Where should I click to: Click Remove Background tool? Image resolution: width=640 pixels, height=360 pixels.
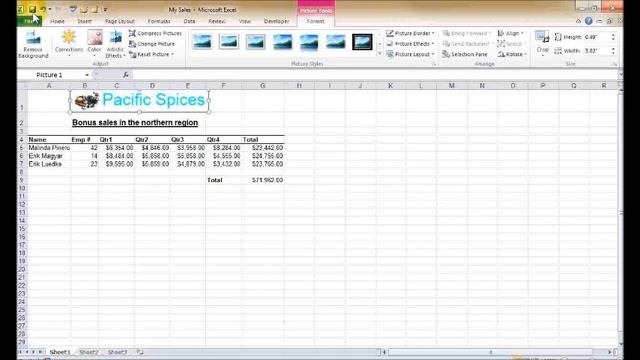tap(33, 45)
